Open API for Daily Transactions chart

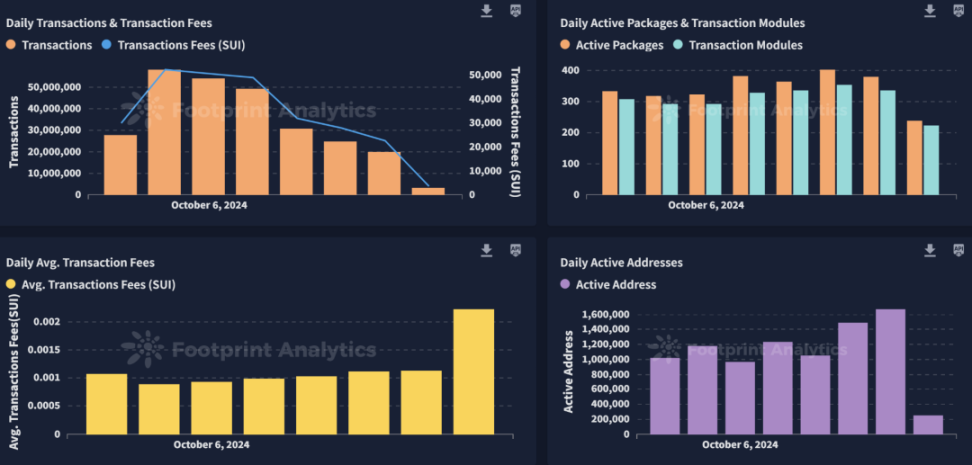pyautogui.click(x=516, y=11)
